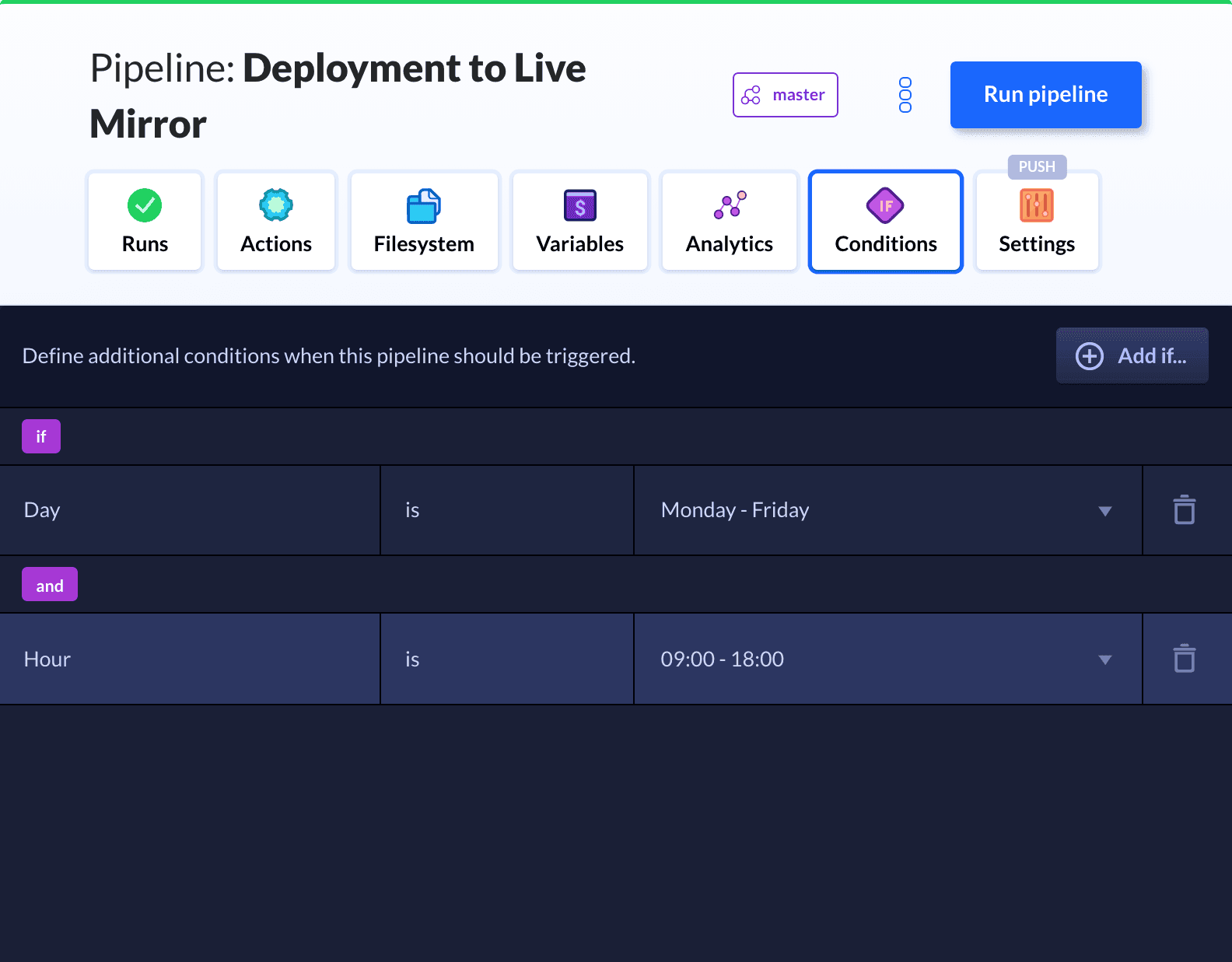
Task: Click the Add if... button
Action: click(x=1132, y=355)
